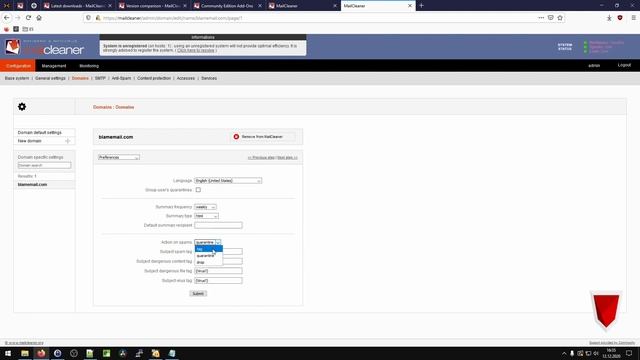Image resolution: width=640 pixels, height=360 pixels.
Task: Click Default summary recipient field
Action: tap(218, 225)
